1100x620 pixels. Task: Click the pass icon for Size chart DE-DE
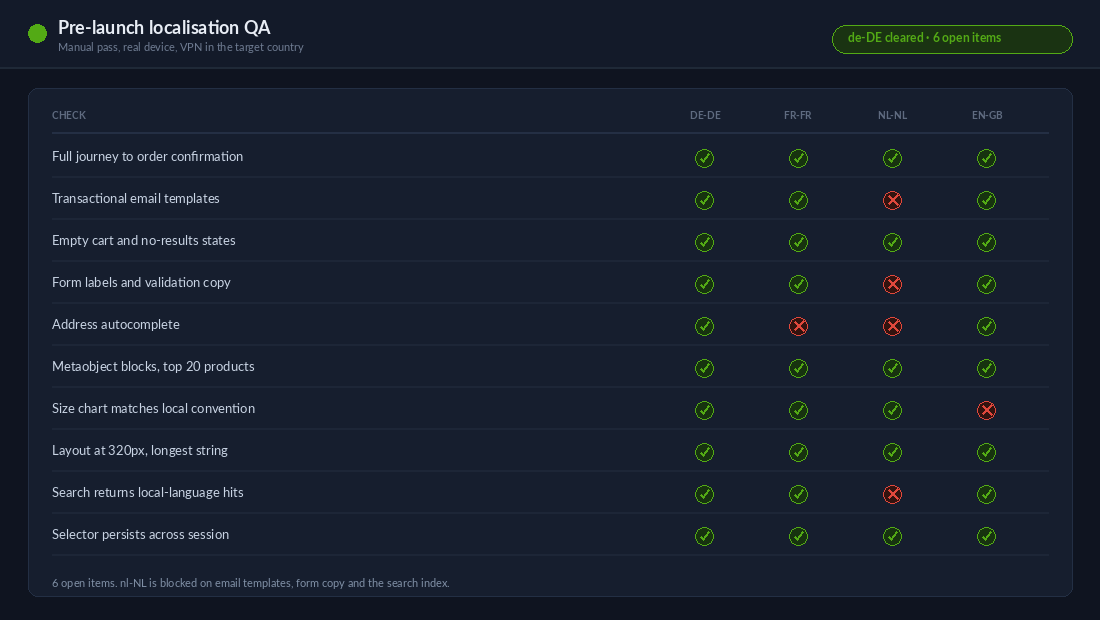pyautogui.click(x=704, y=411)
